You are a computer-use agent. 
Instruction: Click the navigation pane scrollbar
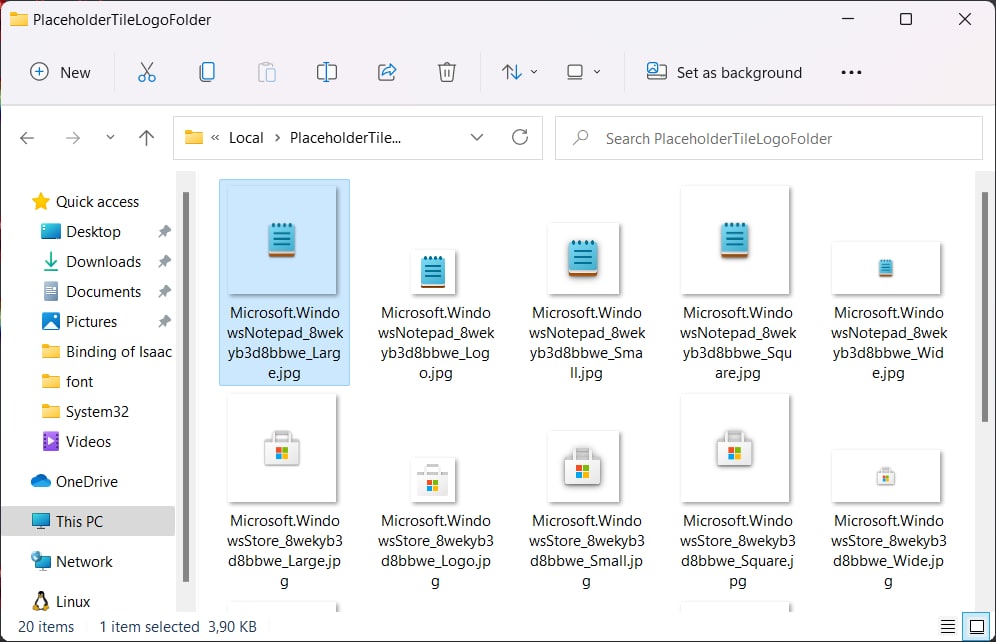click(x=185, y=387)
